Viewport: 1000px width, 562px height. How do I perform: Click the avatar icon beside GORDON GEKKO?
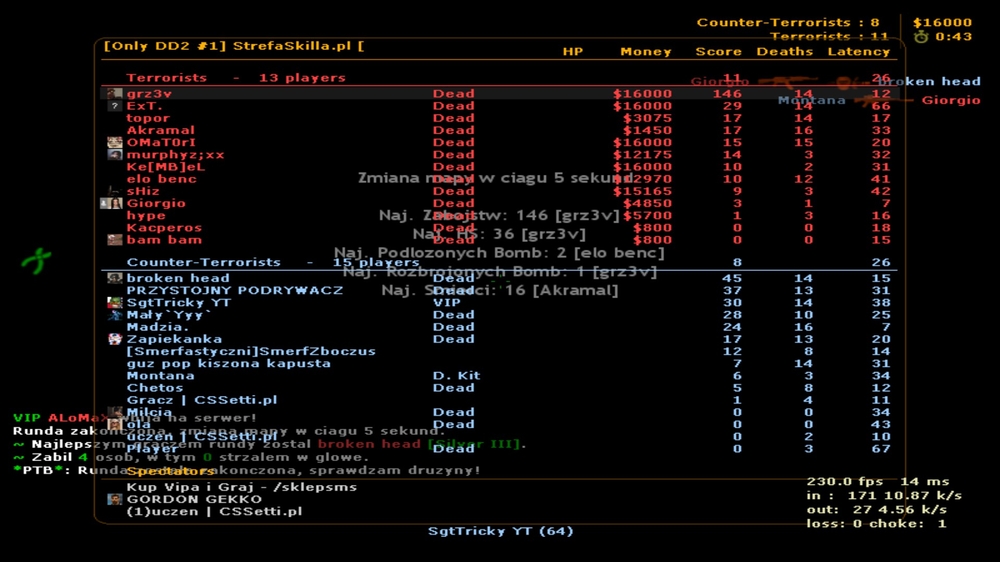[114, 499]
